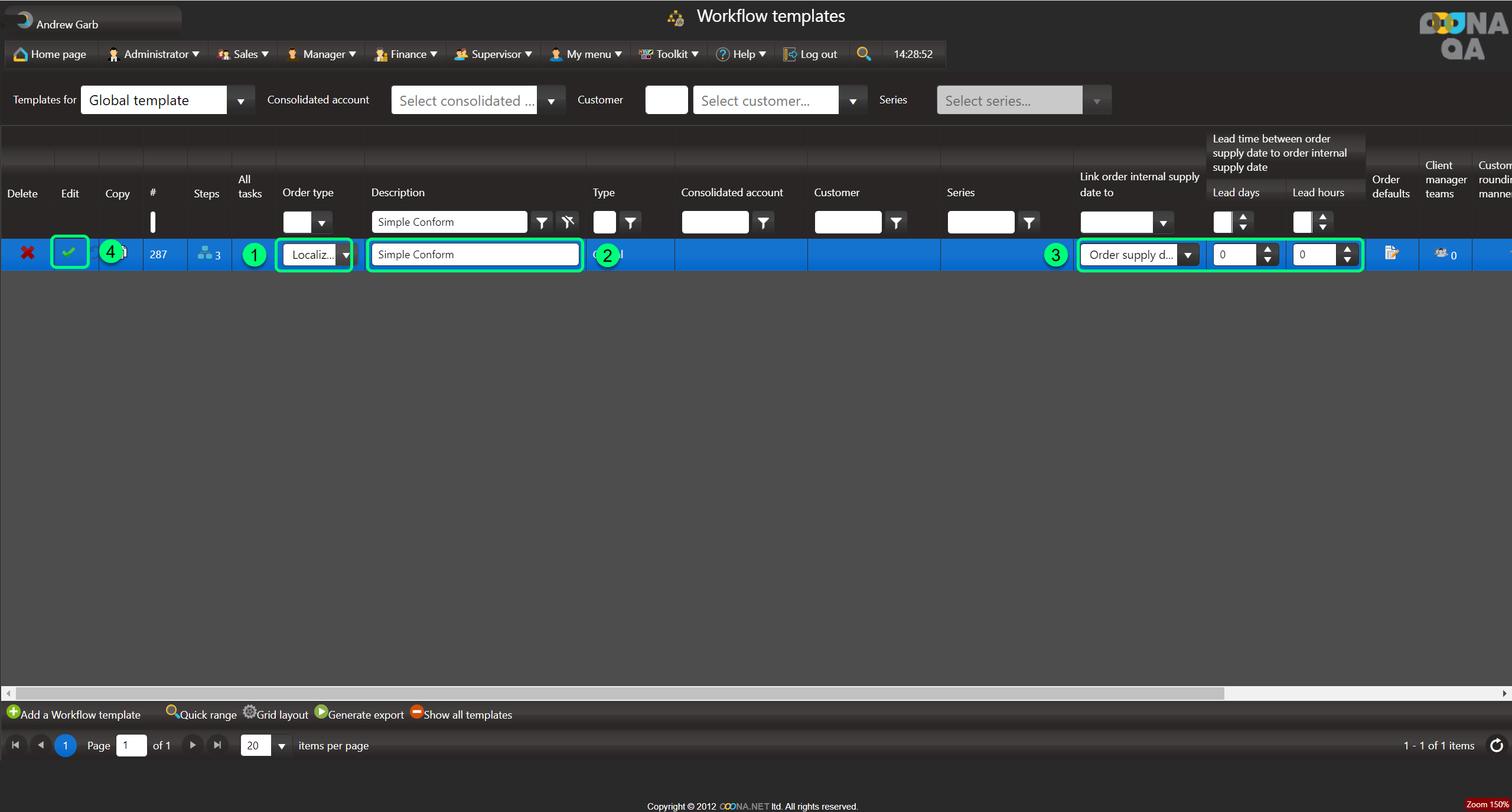Confirm row edit with green checkmark
The height and width of the screenshot is (812, 1512).
pos(69,252)
